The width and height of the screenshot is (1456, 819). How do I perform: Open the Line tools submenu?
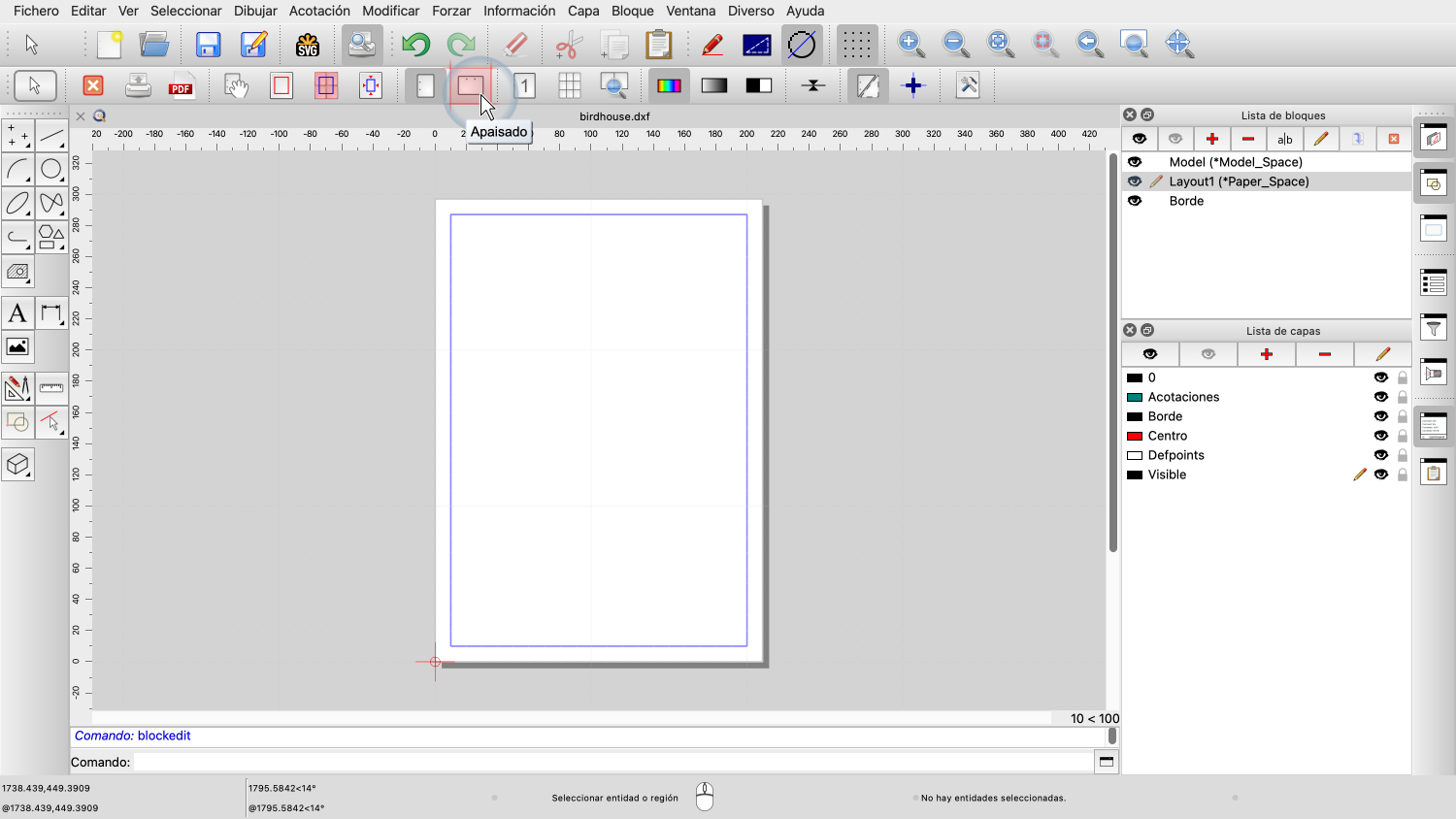(51, 136)
